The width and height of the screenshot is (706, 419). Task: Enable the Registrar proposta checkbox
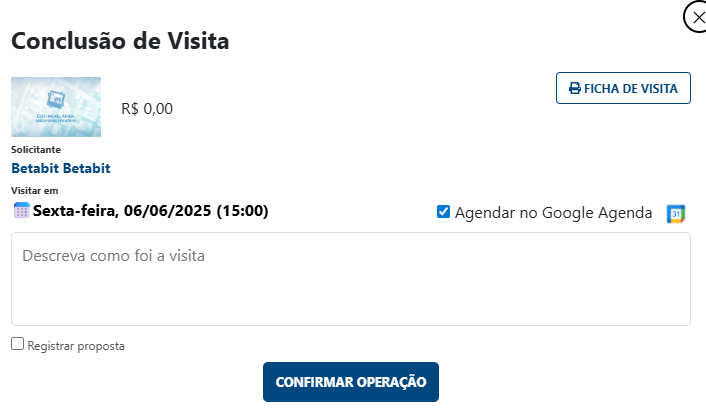18,344
